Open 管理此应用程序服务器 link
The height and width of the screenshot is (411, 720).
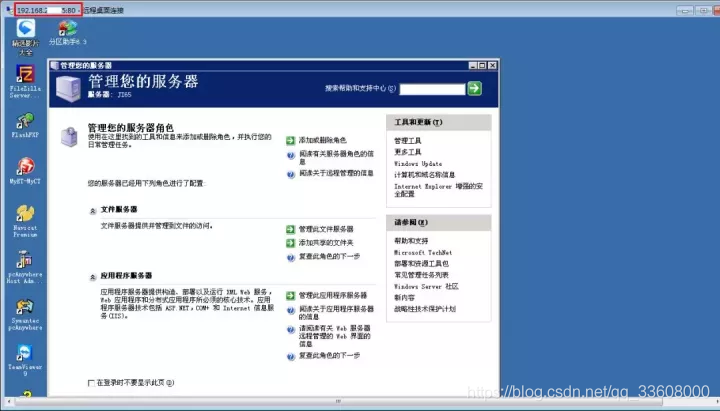click(x=333, y=295)
